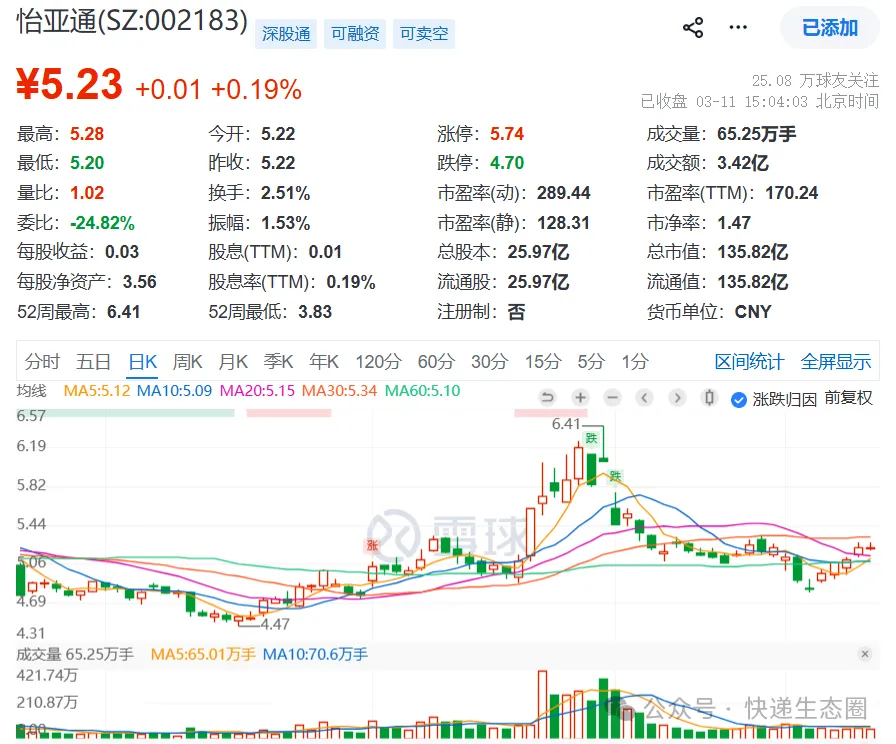
Task: Click the 委比 value -24.82%
Action: [x=102, y=222]
